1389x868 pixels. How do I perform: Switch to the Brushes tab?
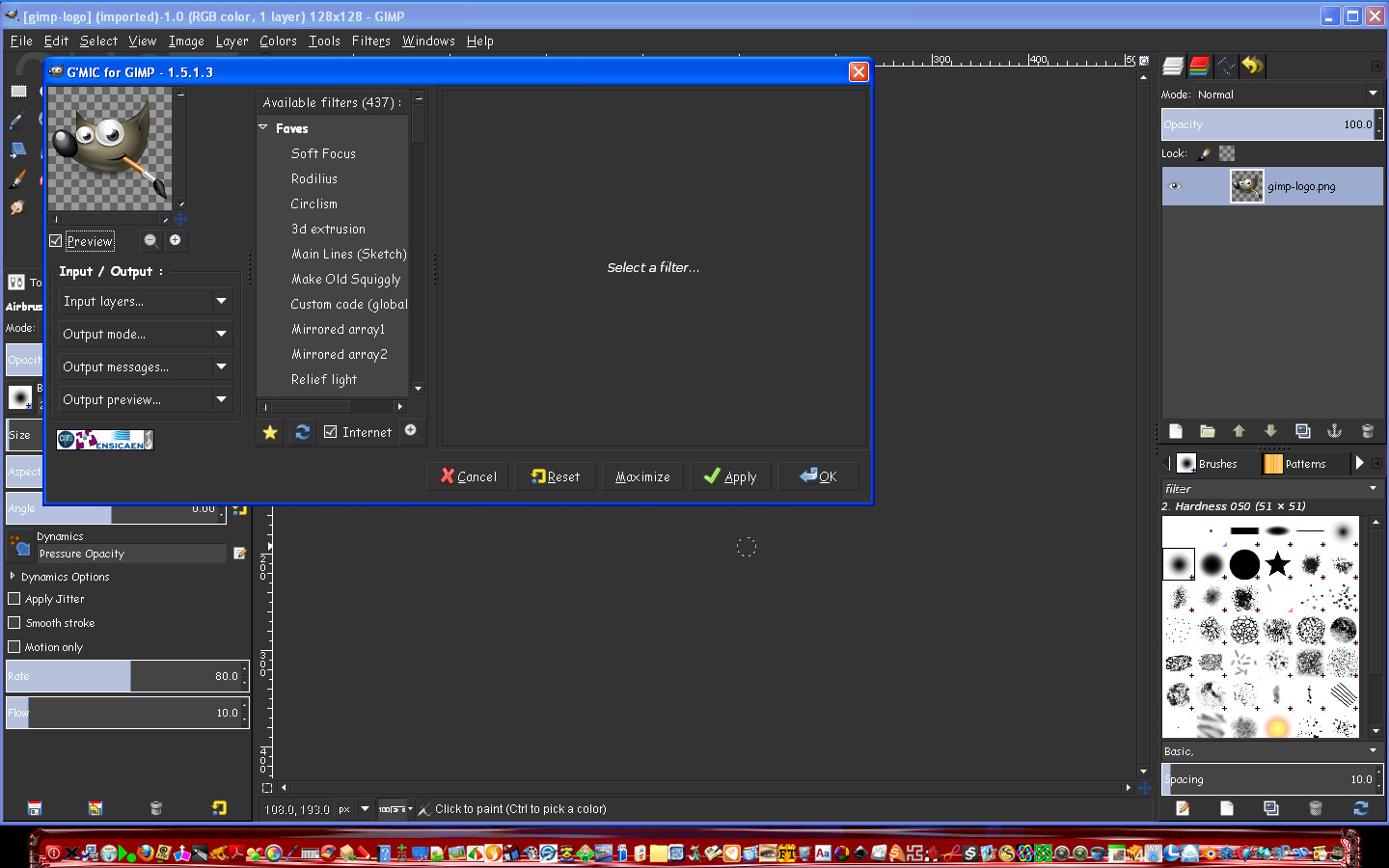pos(1207,464)
